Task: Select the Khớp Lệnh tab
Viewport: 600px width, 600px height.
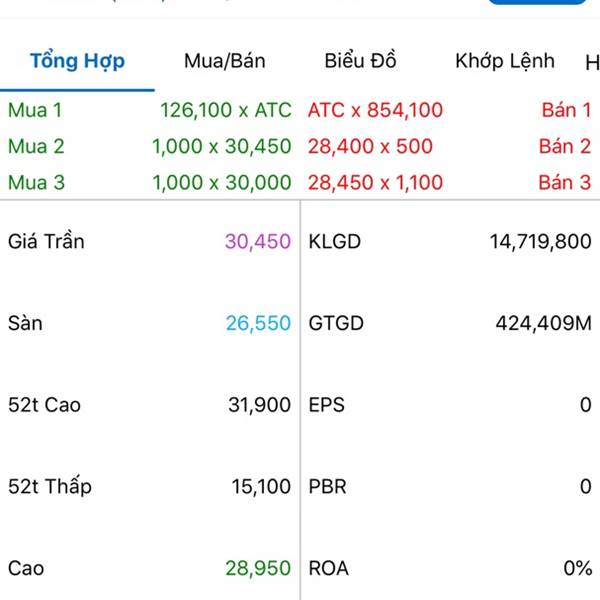Action: coord(504,61)
